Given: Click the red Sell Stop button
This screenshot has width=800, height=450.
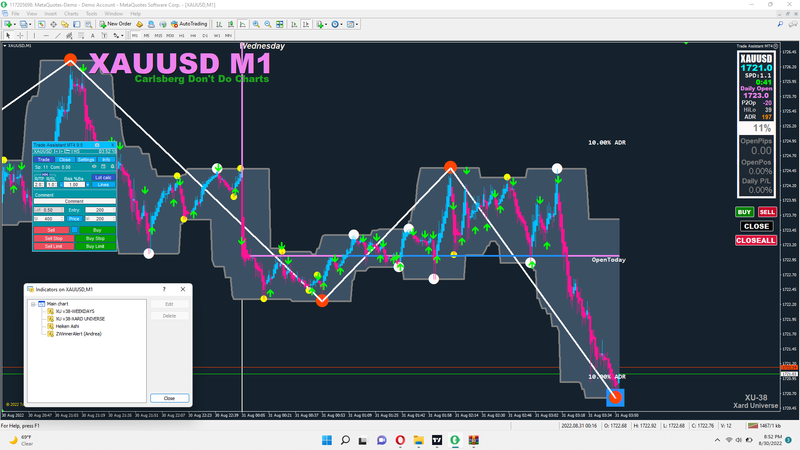Looking at the screenshot, I should (54, 238).
